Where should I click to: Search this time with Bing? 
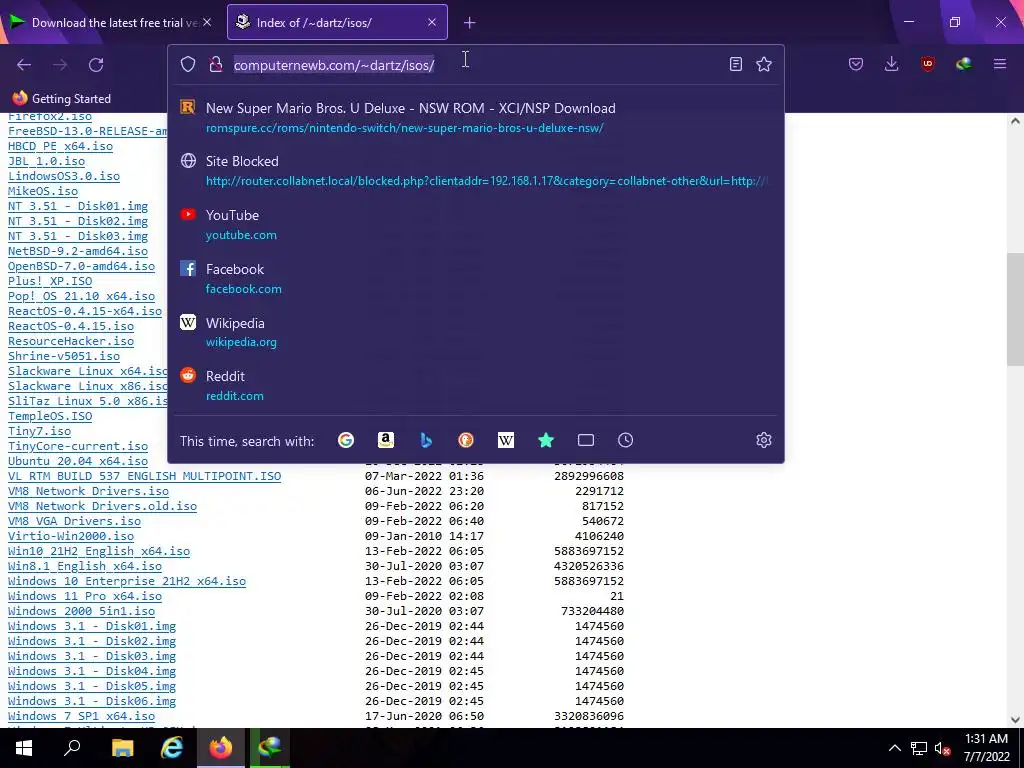[x=426, y=440]
